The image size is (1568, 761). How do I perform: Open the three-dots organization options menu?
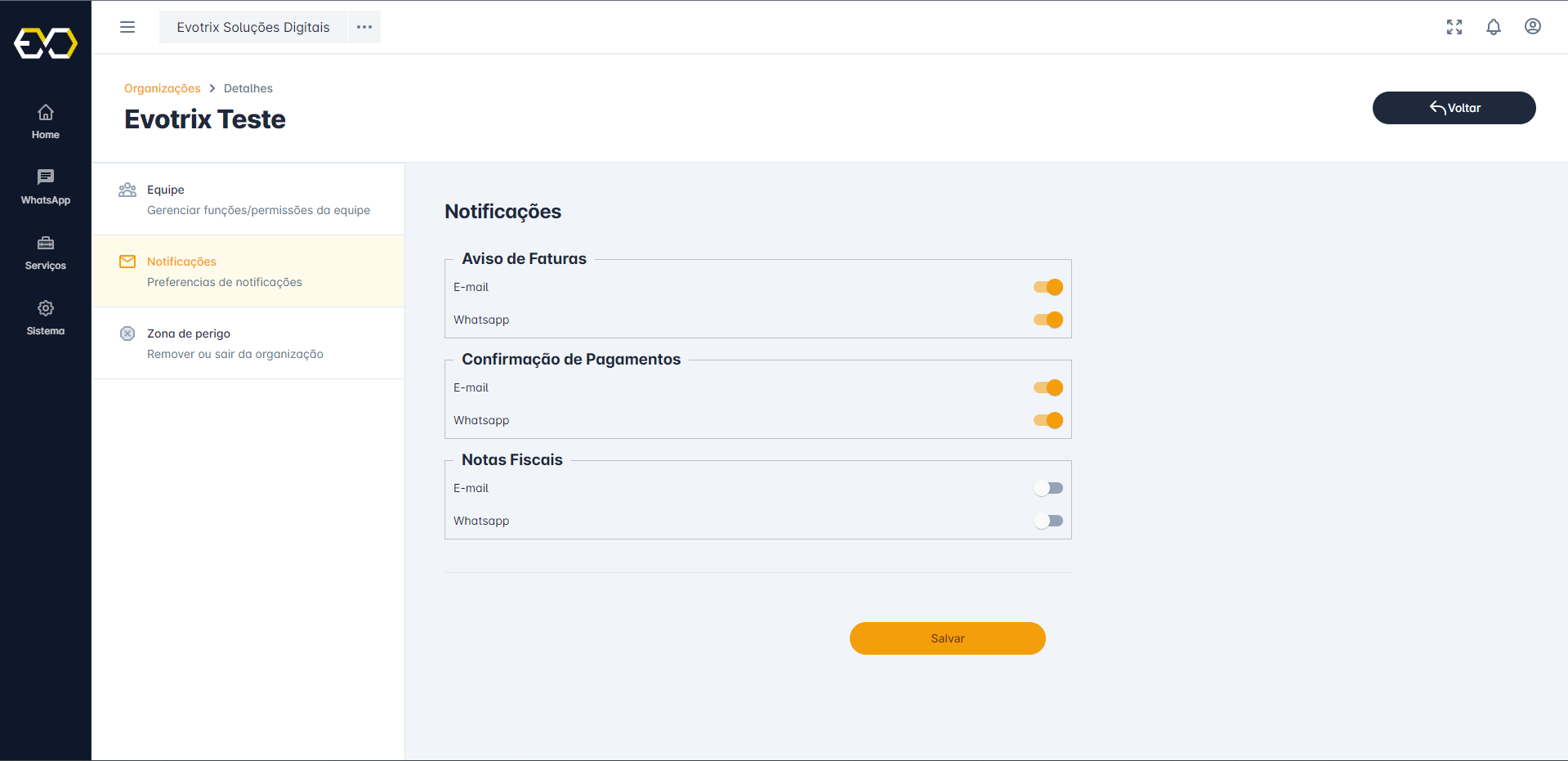pos(364,27)
